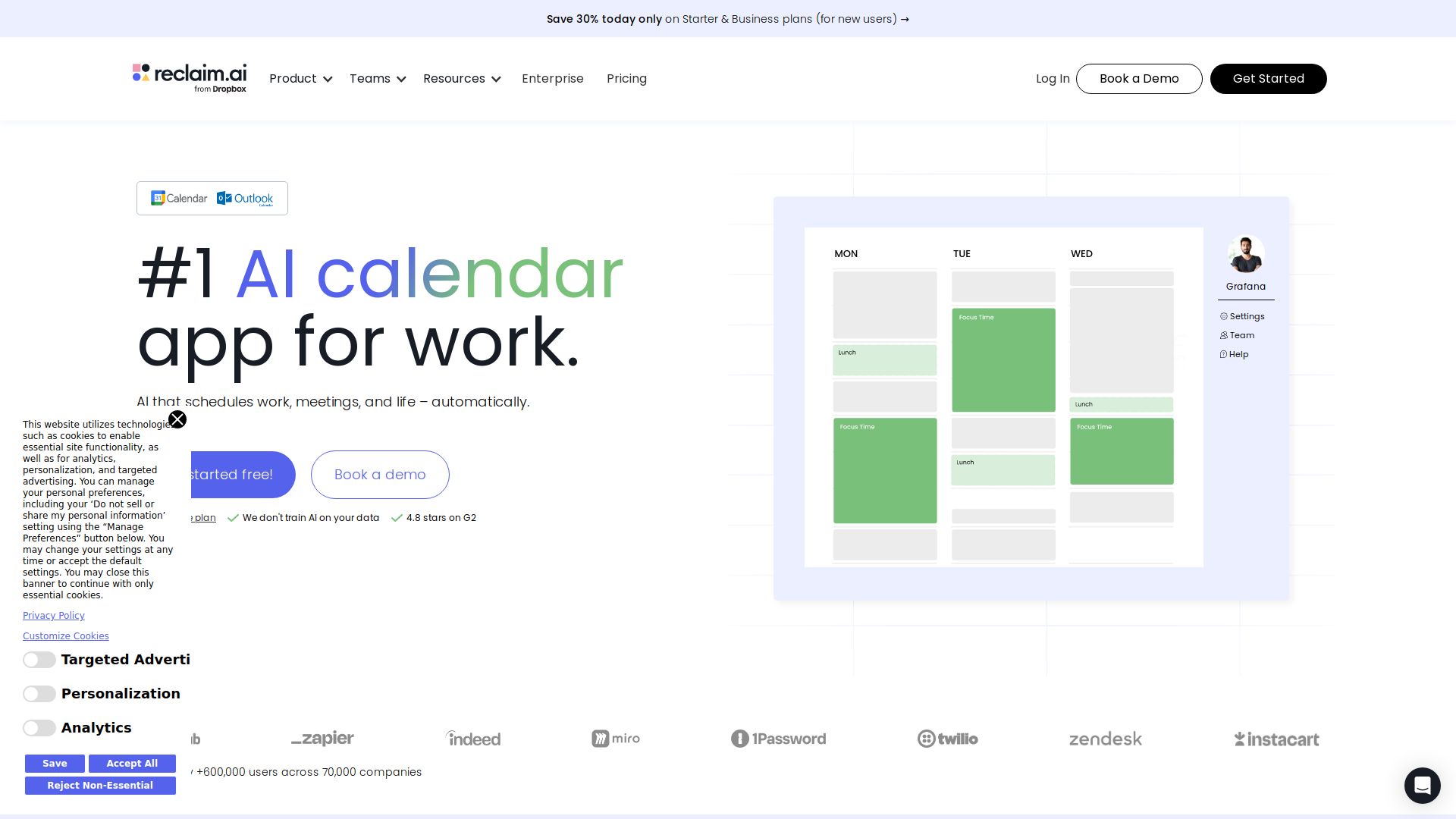Viewport: 1456px width, 819px height.
Task: Switch on the Analytics cookie toggle
Action: coord(39,728)
